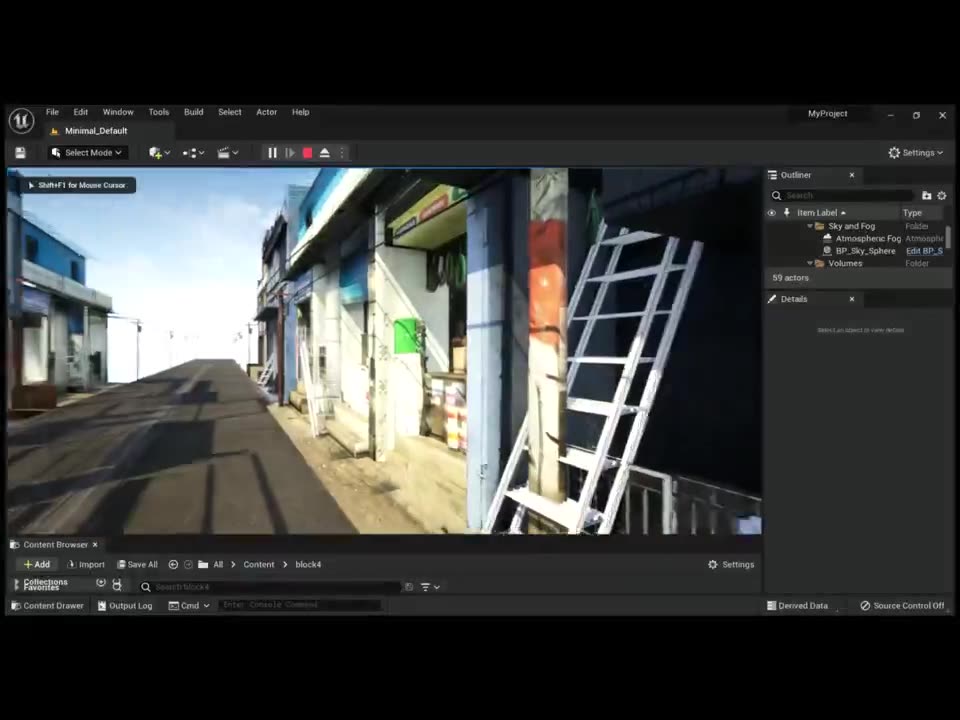
Task: Click the collections search icon
Action: pyautogui.click(x=117, y=585)
